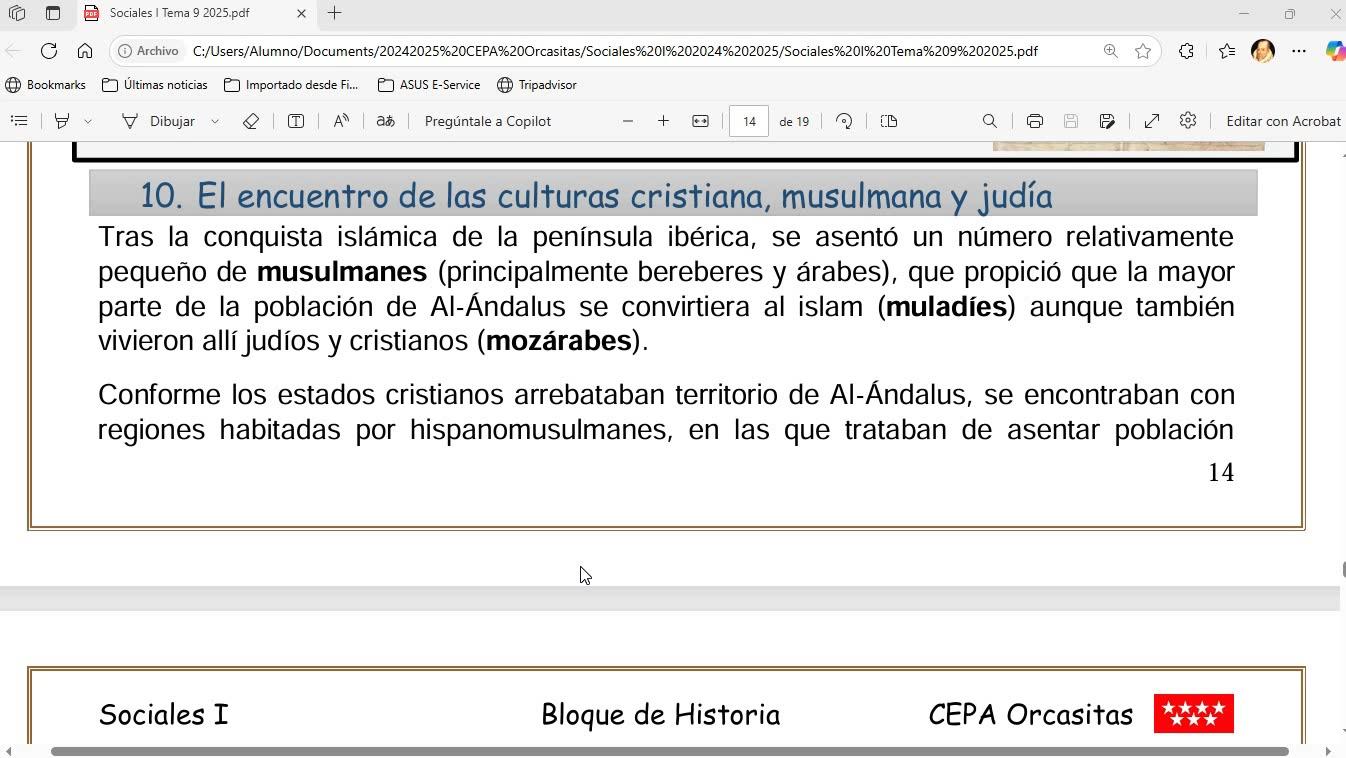Viewport: 1346px width, 758px height.
Task: View site information for Archivo
Action: (149, 51)
